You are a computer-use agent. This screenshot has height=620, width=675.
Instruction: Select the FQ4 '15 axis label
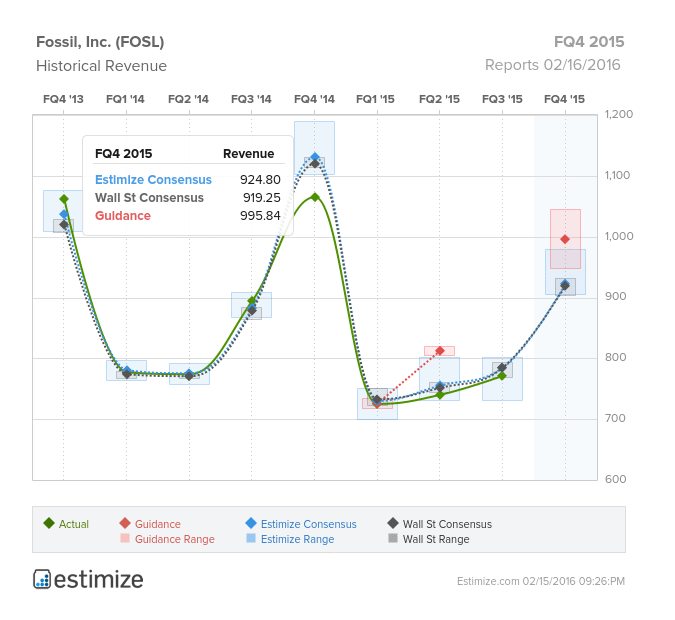(x=564, y=99)
